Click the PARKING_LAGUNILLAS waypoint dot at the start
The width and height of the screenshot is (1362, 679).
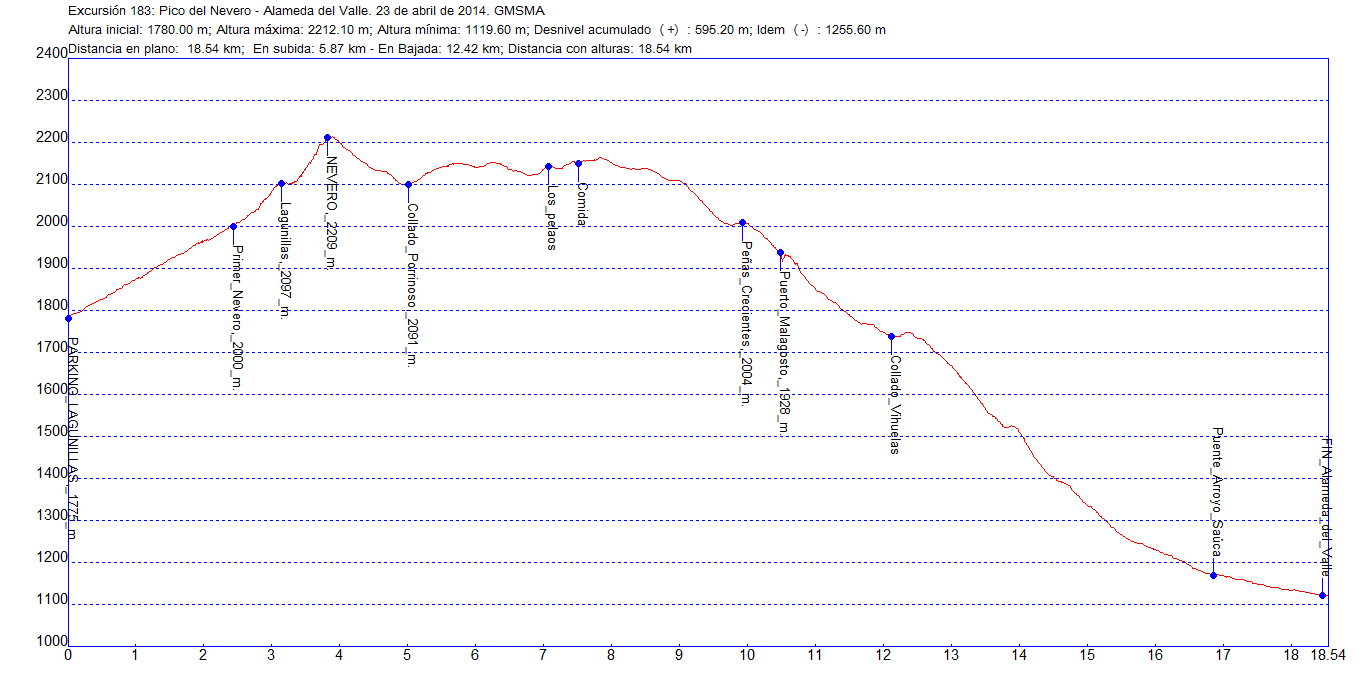pos(68,318)
